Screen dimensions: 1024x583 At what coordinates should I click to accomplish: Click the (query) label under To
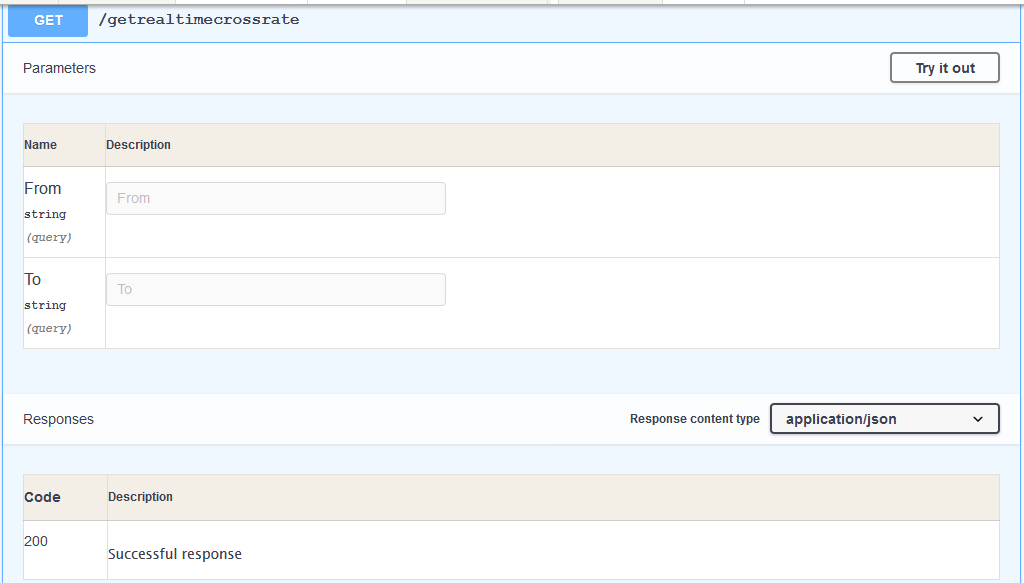(x=48, y=328)
